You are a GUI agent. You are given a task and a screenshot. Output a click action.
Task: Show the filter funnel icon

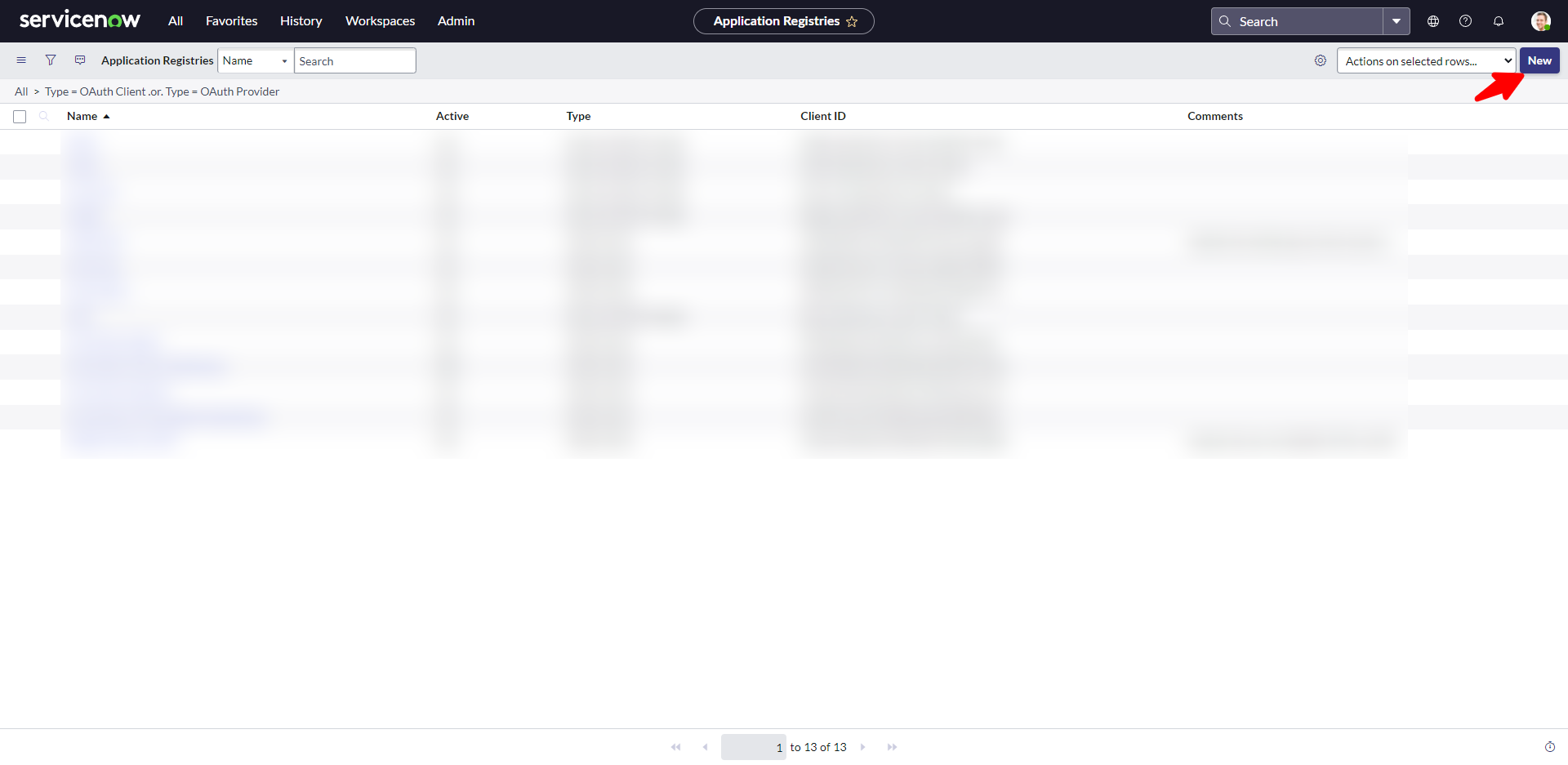point(51,60)
